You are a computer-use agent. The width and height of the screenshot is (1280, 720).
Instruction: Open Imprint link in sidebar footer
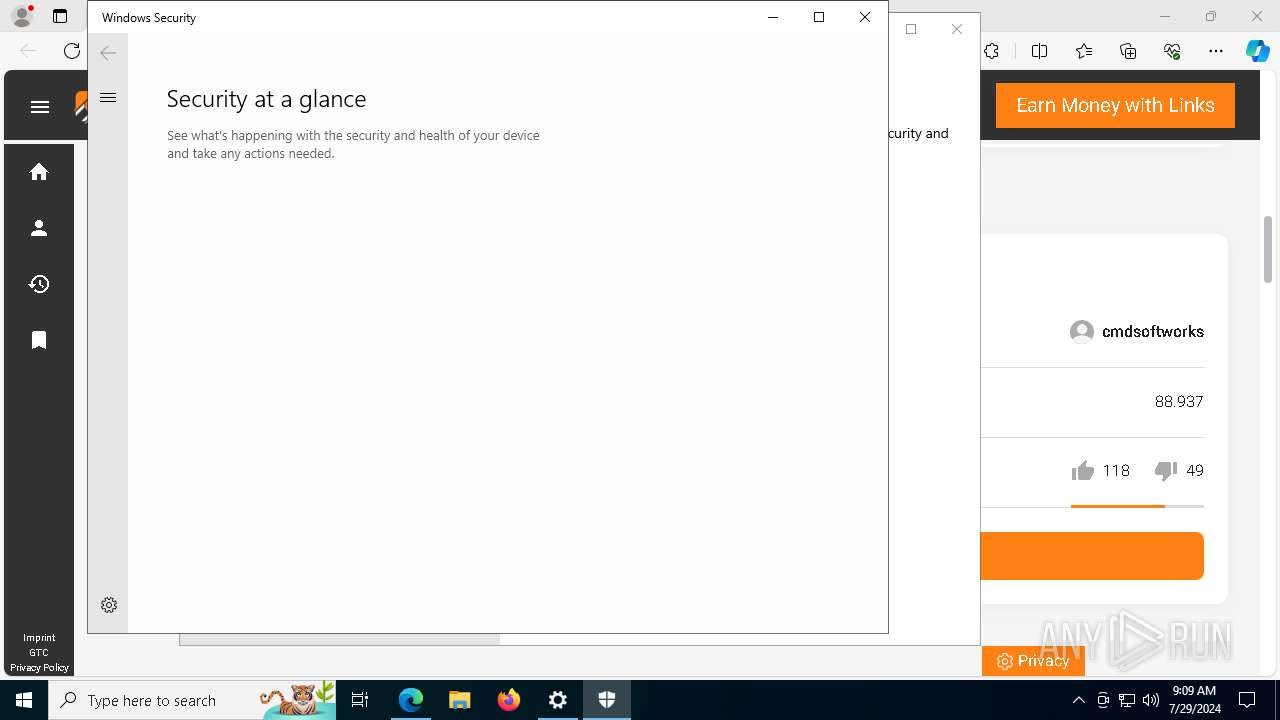tap(39, 638)
